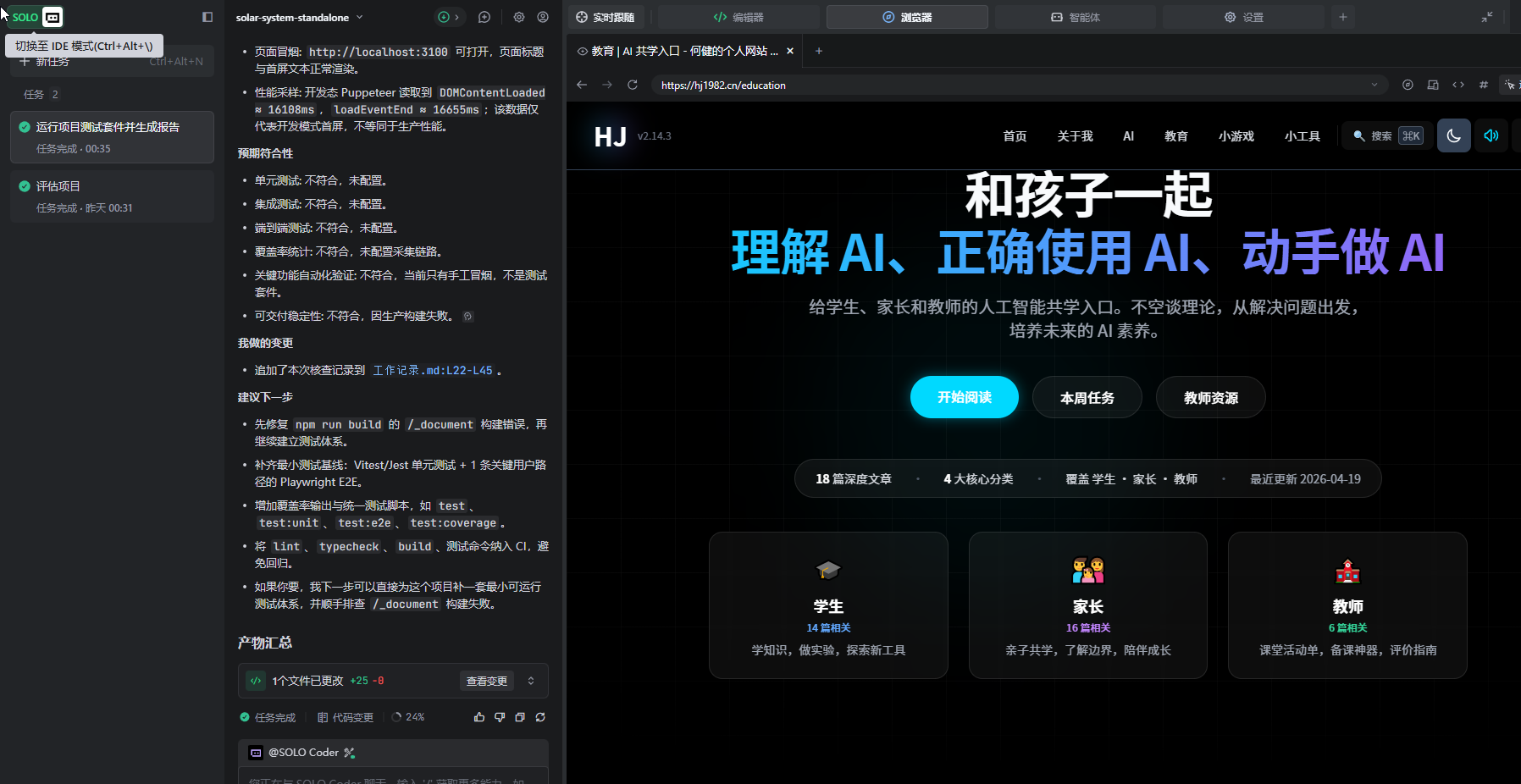Image resolution: width=1521 pixels, height=784 pixels.
Task: Regenerate the response with the retry icon
Action: tap(540, 717)
